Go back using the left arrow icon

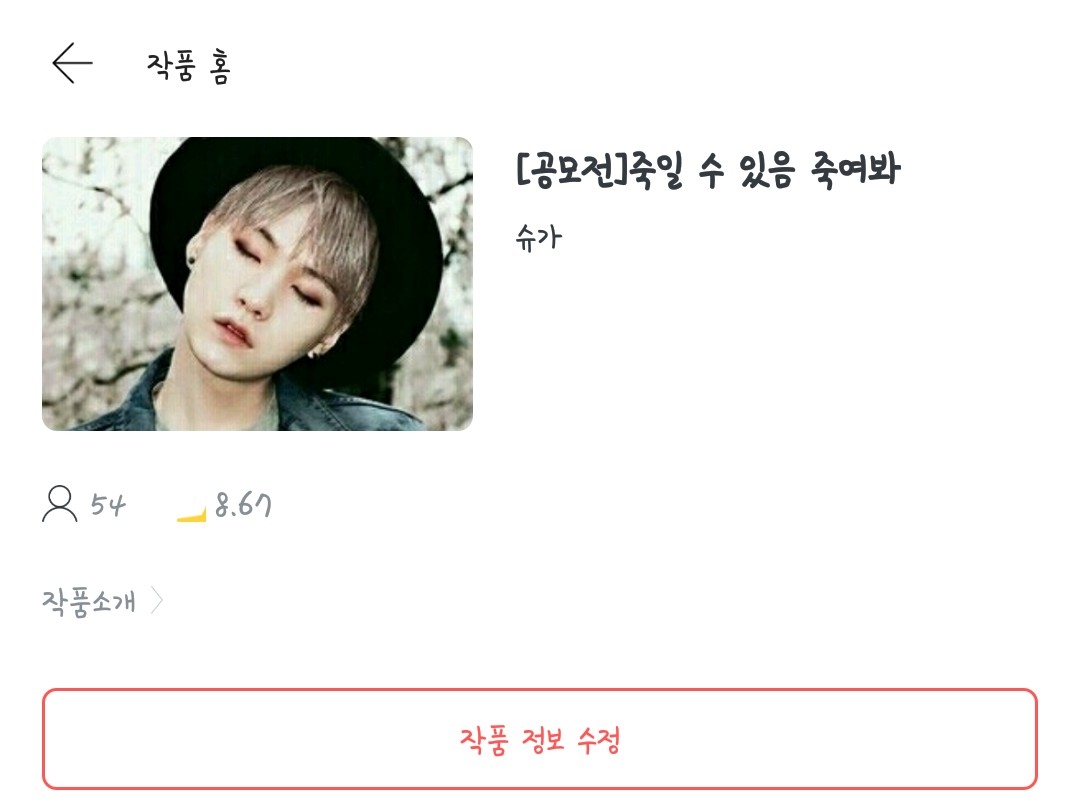click(x=72, y=63)
